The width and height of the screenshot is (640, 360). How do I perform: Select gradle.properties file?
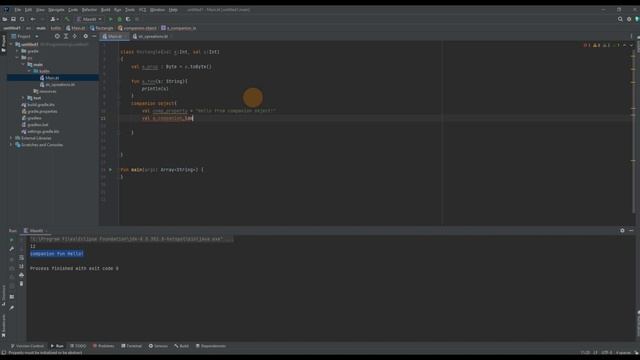[x=39, y=111]
